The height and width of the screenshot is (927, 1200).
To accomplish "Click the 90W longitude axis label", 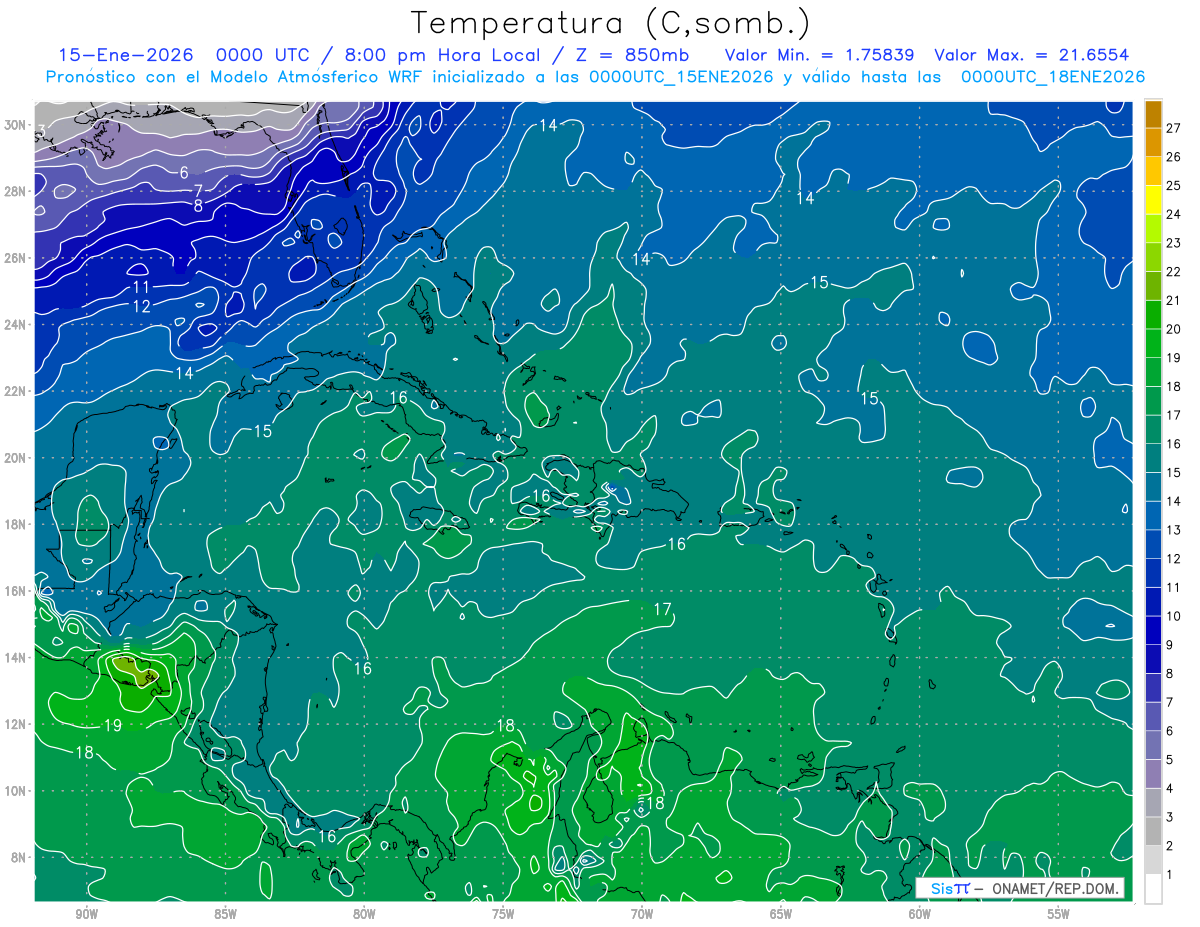I will click(x=86, y=914).
